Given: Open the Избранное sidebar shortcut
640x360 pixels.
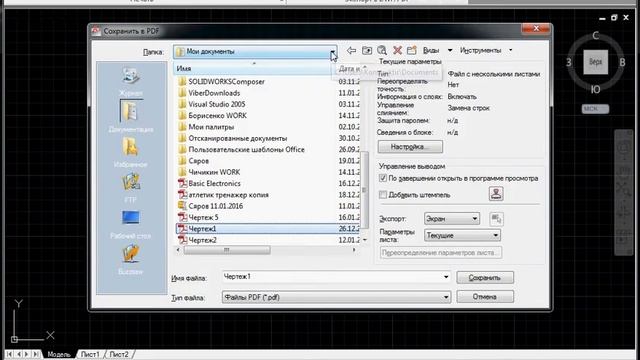Looking at the screenshot, I should tap(131, 153).
